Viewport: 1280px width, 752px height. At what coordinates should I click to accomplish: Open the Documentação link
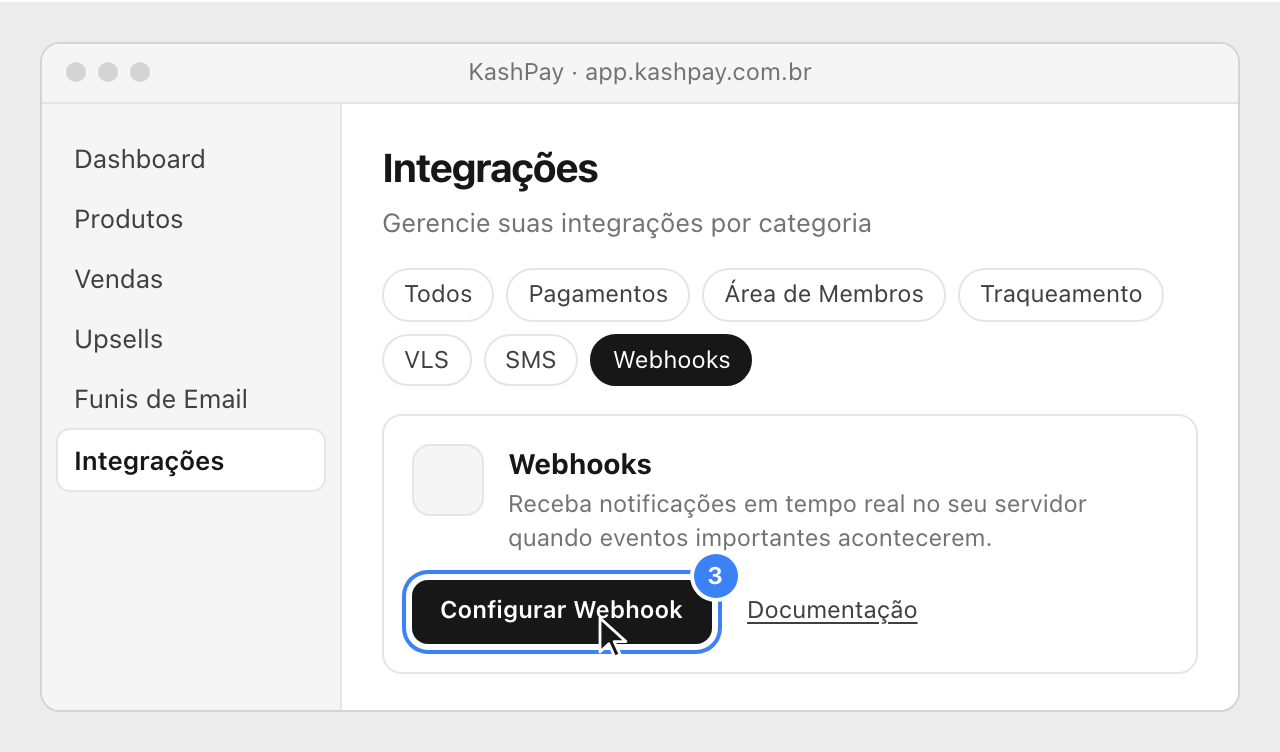point(832,610)
